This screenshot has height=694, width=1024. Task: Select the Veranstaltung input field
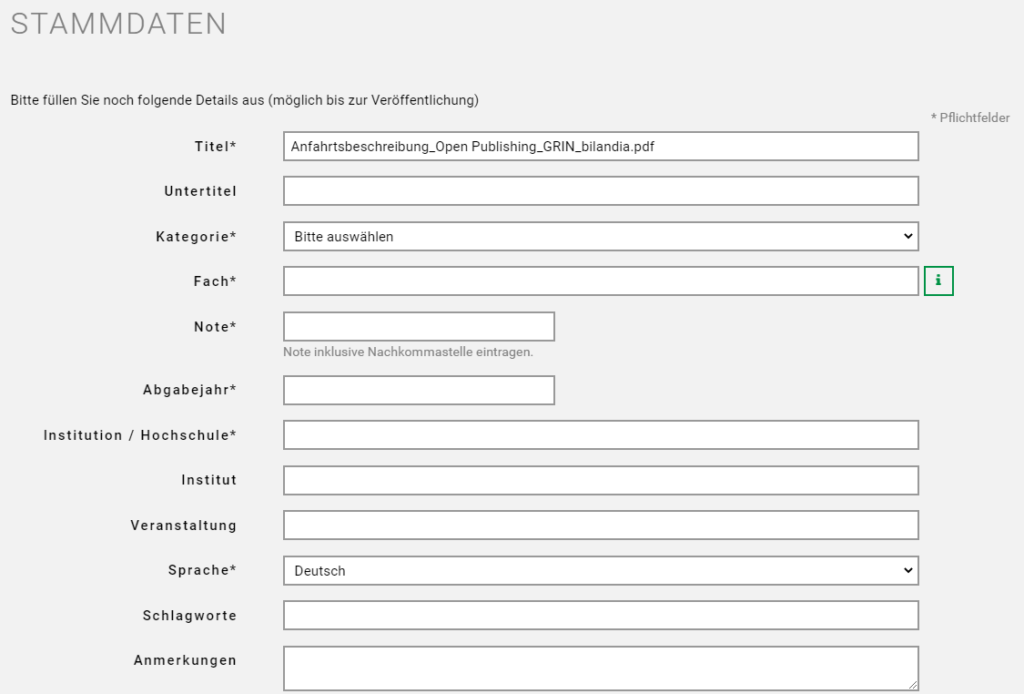pos(600,525)
